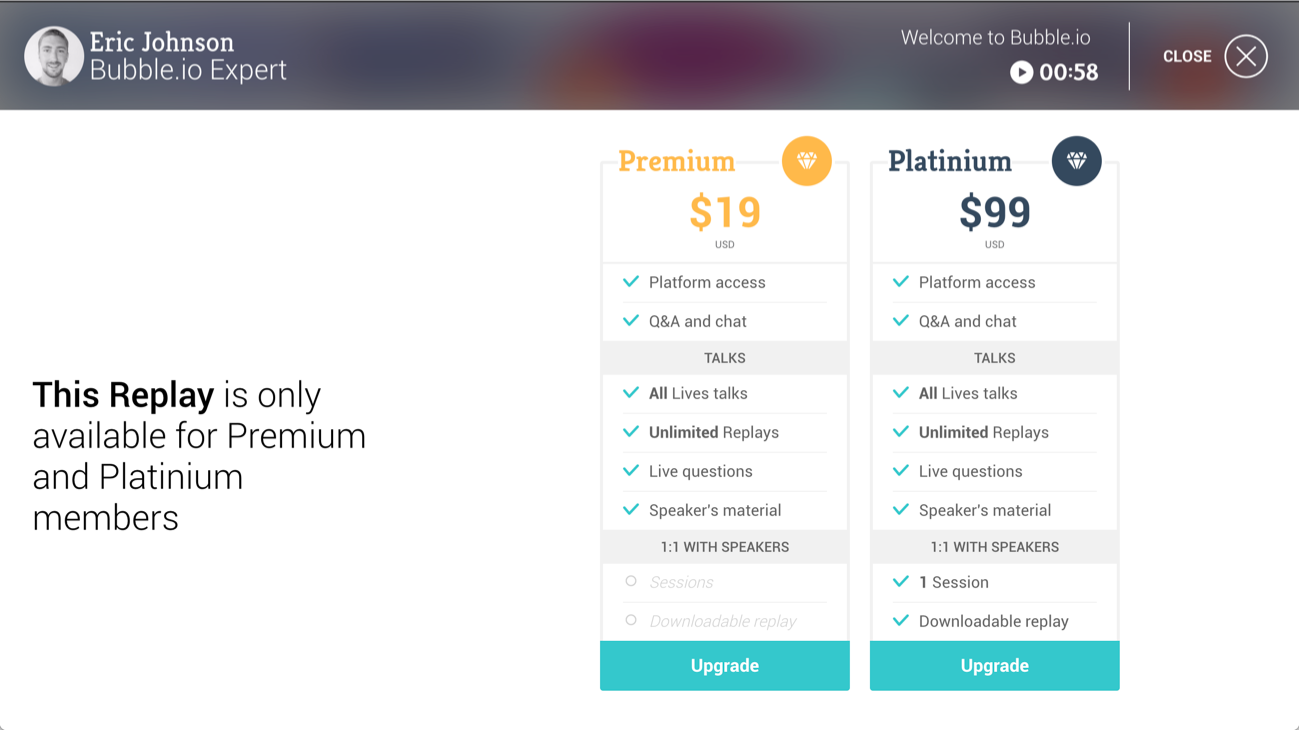Upgrade to the Premium plan
1299x730 pixels.
(x=724, y=666)
